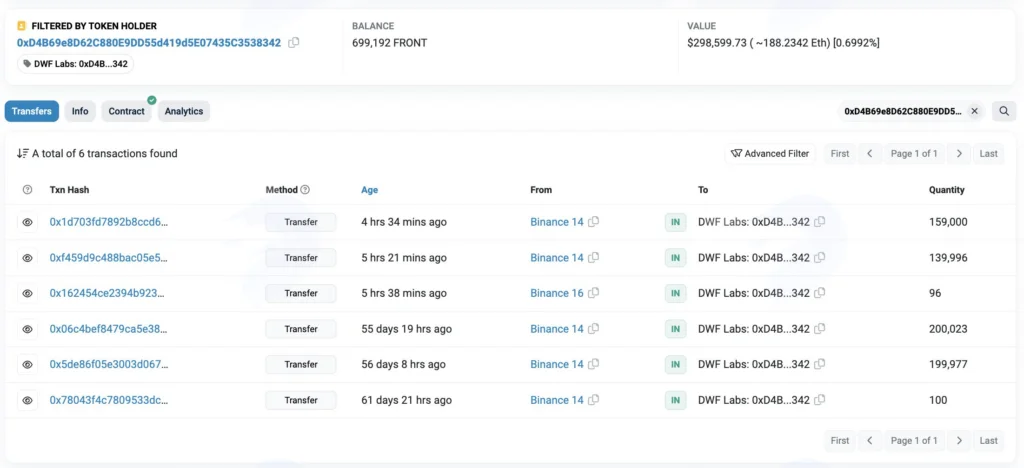Image resolution: width=1024 pixels, height=468 pixels.
Task: Click top next page chevron
Action: tap(959, 154)
